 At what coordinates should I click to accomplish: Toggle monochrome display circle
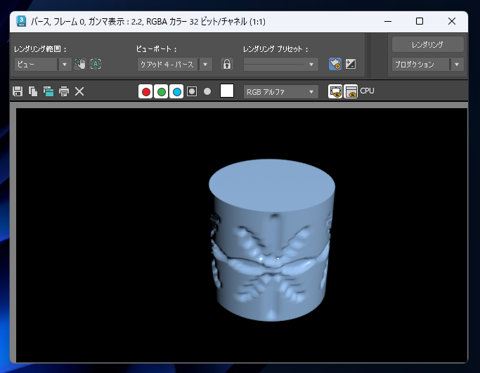(207, 91)
